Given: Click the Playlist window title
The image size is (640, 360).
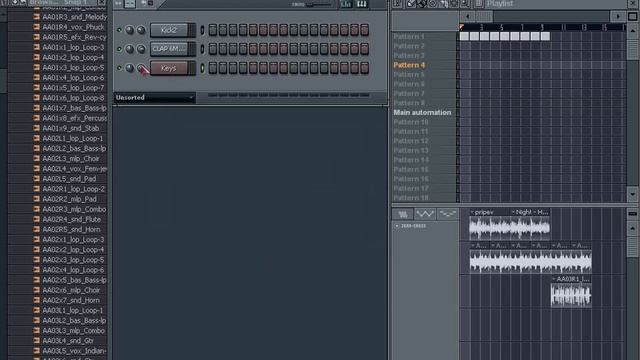Looking at the screenshot, I should 500,4.
